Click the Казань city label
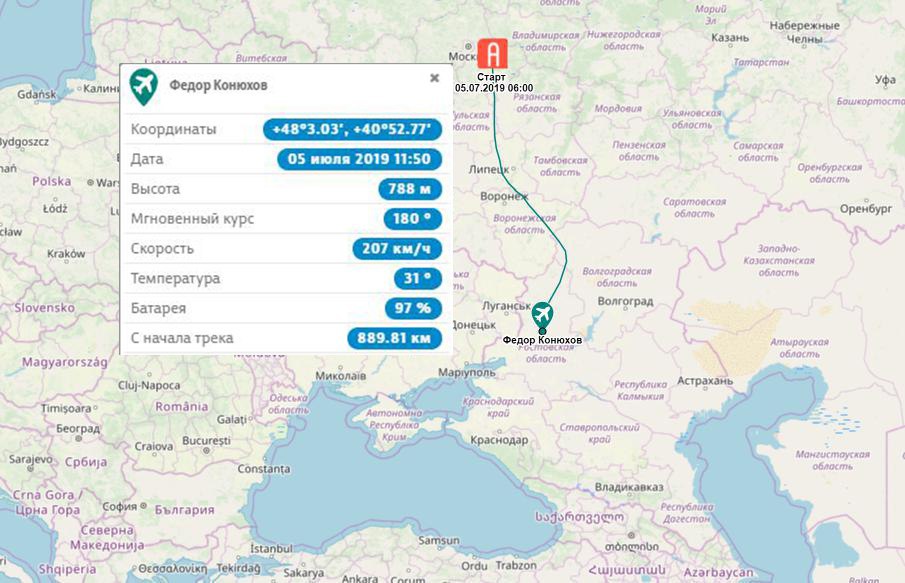This screenshot has height=583, width=905. pos(730,38)
